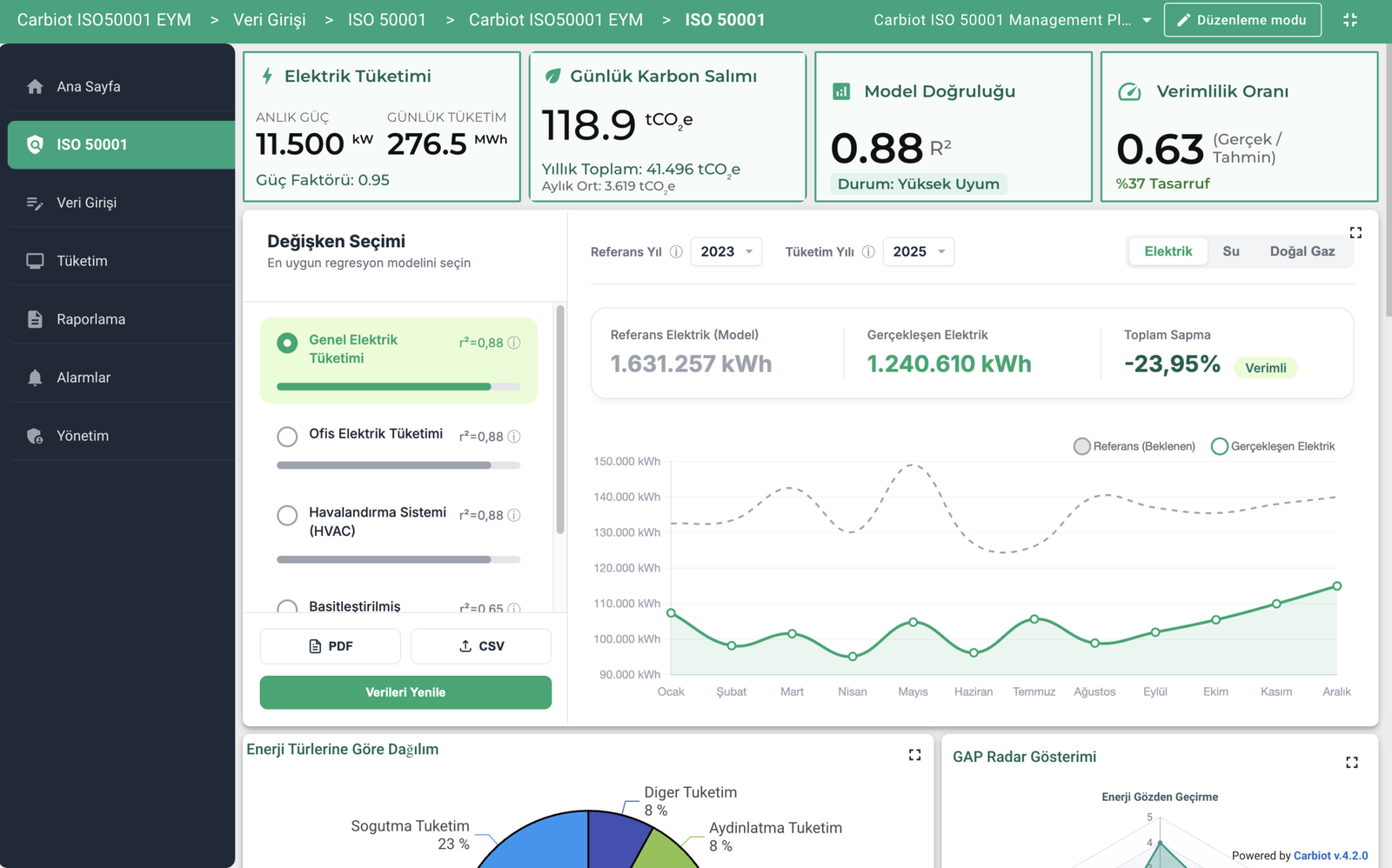This screenshot has width=1392, height=868.
Task: Expand the Carbiot ISO 50001 Management dropdown
Action: coord(1146,20)
